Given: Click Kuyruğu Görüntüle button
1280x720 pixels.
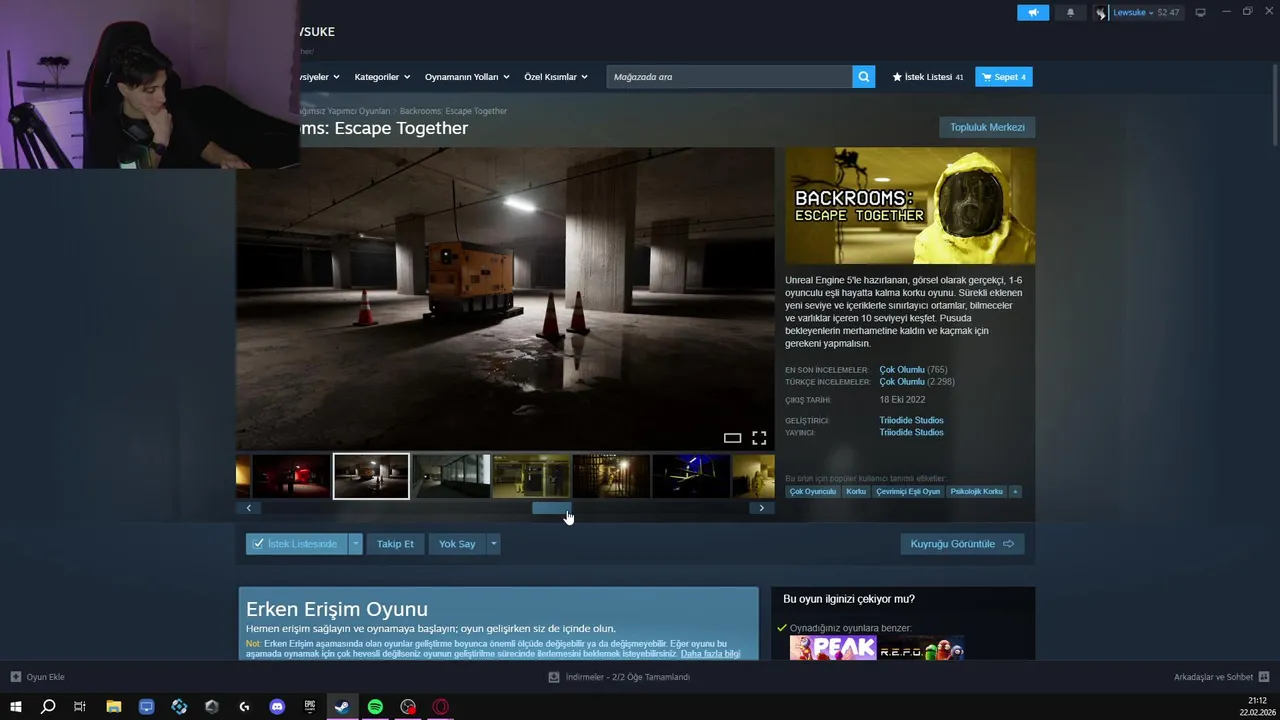Looking at the screenshot, I should coord(962,544).
